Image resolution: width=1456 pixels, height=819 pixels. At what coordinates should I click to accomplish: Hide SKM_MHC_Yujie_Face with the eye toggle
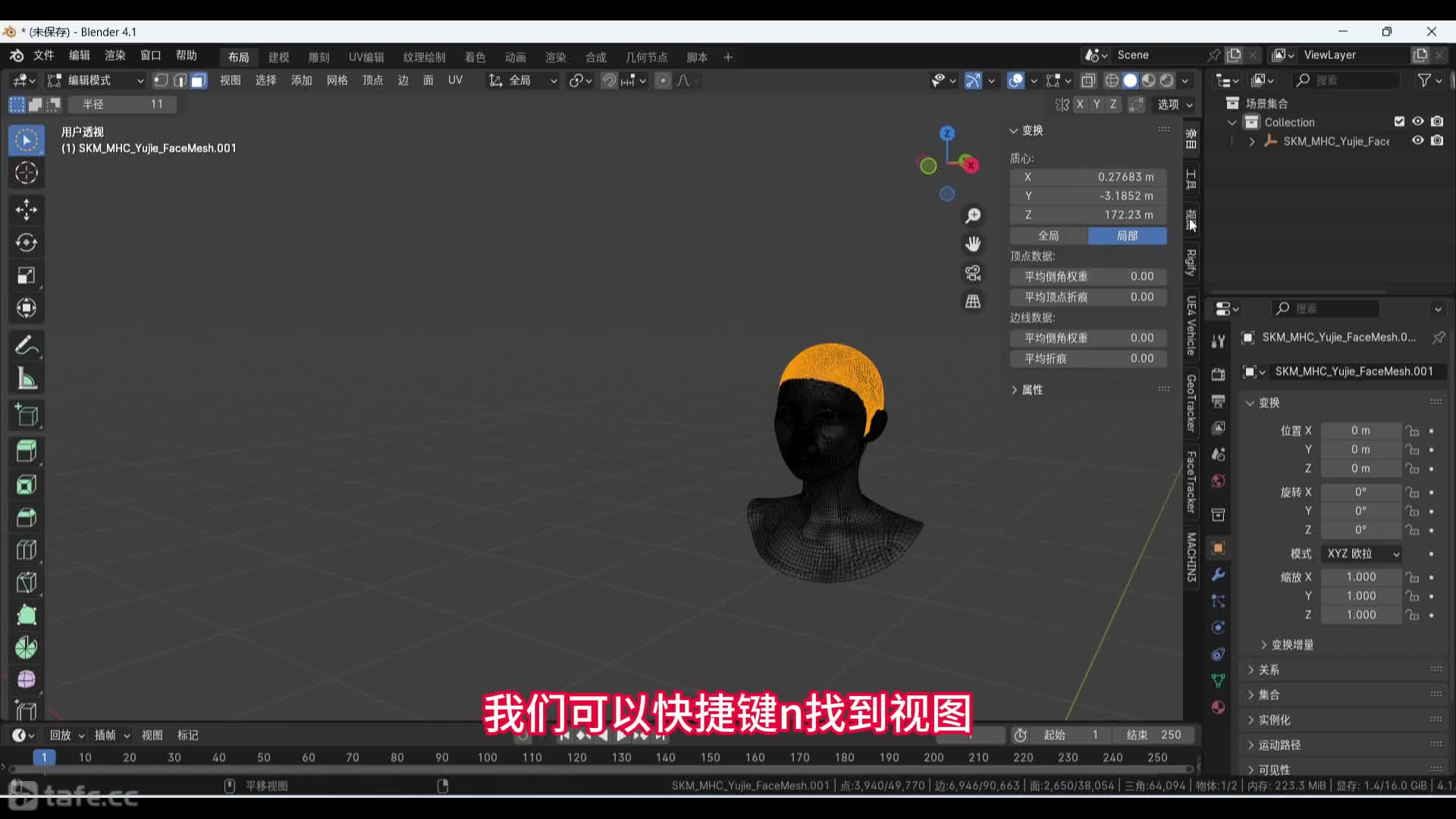pyautogui.click(x=1417, y=140)
